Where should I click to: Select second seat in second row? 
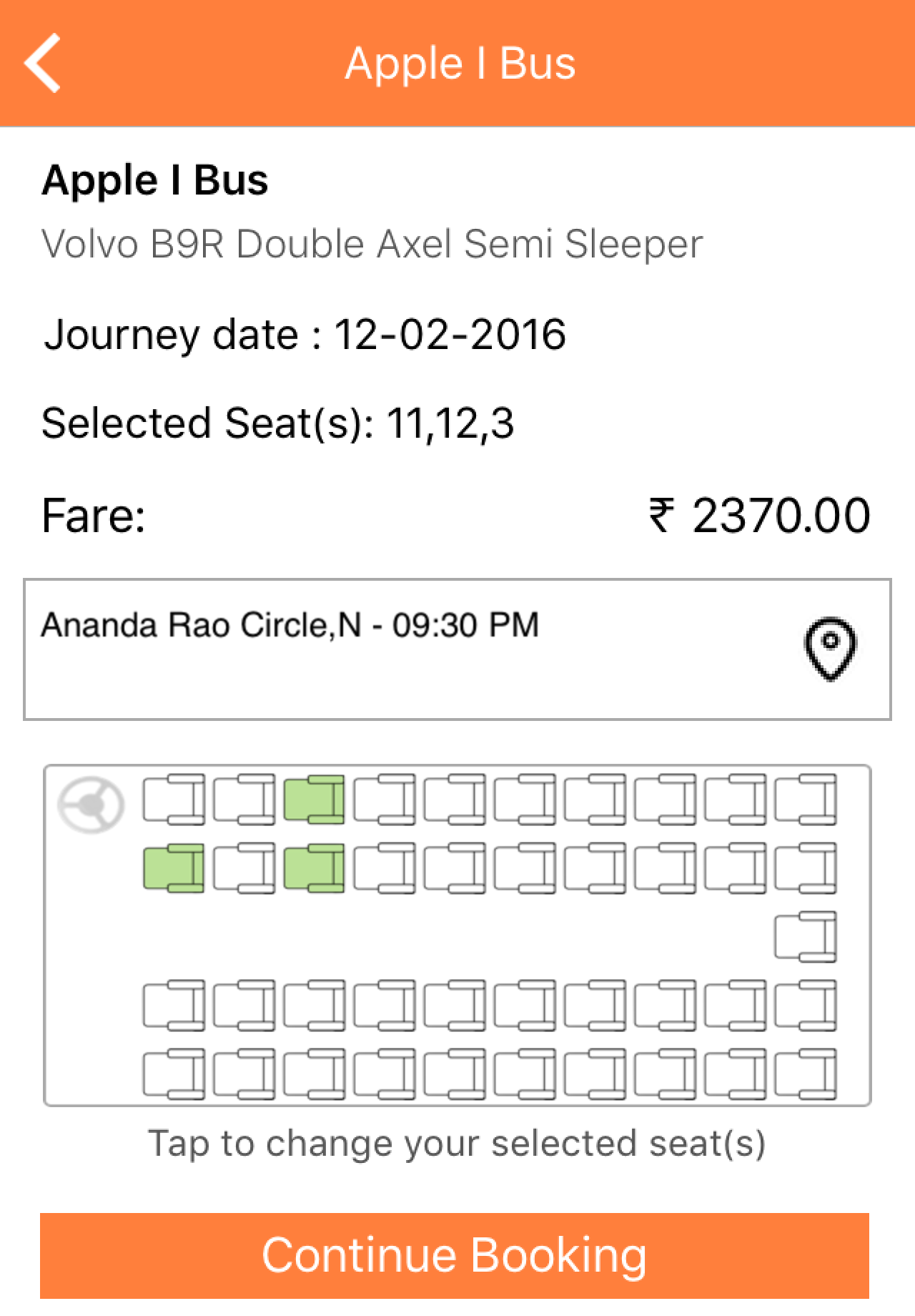click(x=244, y=868)
